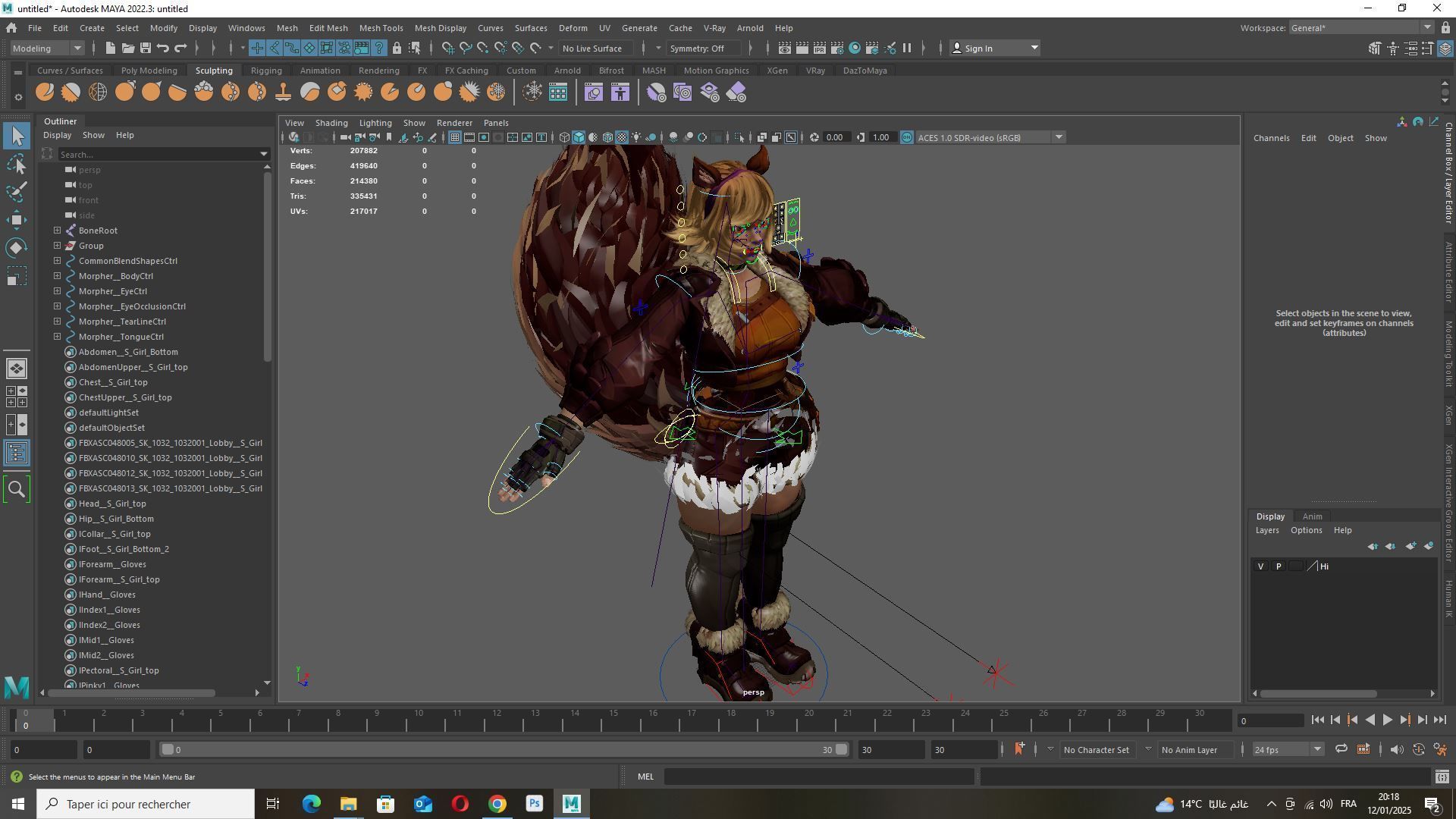Click Play forwards button
1456x819 pixels.
1387,720
